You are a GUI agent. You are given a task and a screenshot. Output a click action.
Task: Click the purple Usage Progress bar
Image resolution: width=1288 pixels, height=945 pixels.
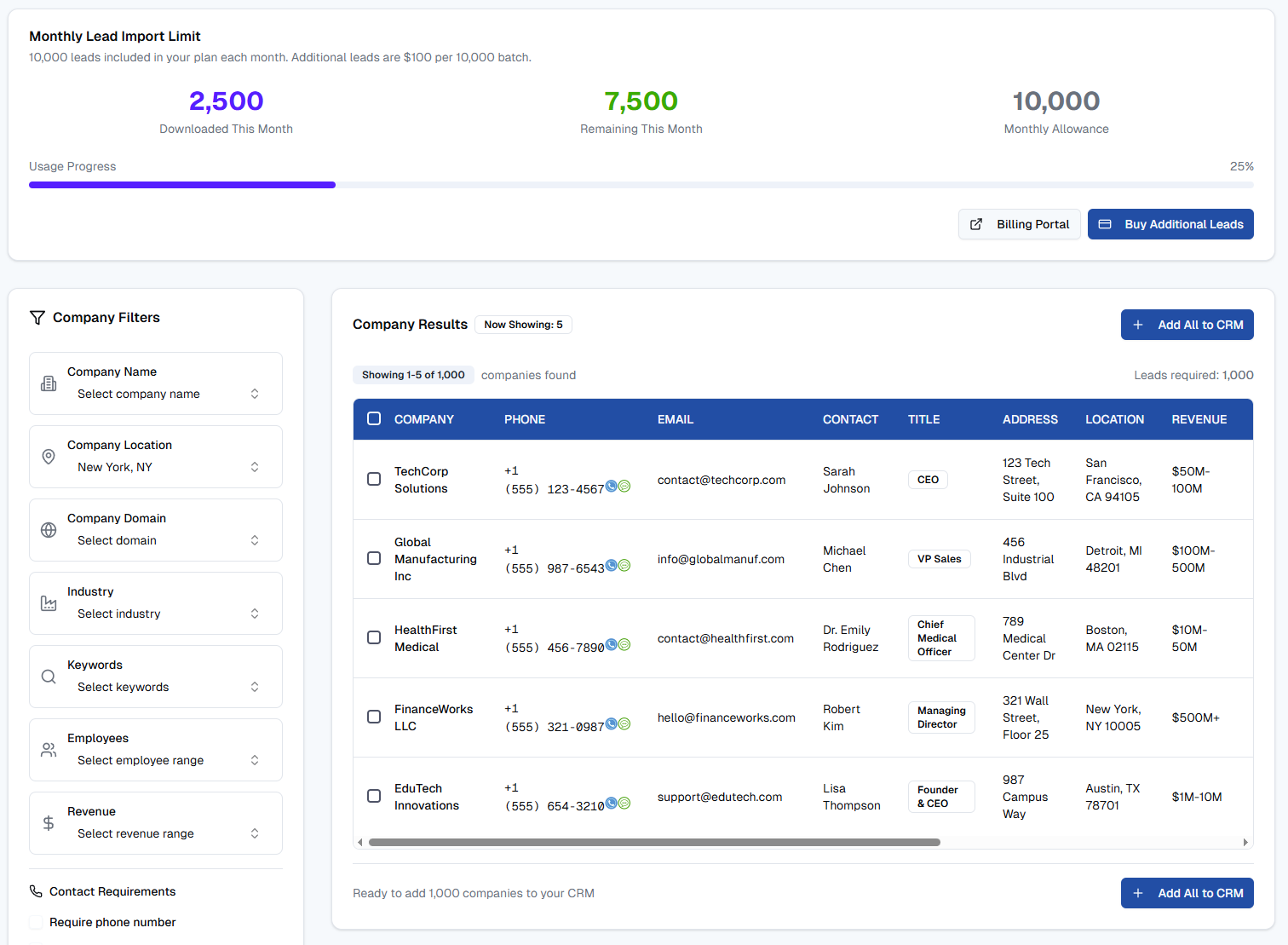(x=182, y=185)
